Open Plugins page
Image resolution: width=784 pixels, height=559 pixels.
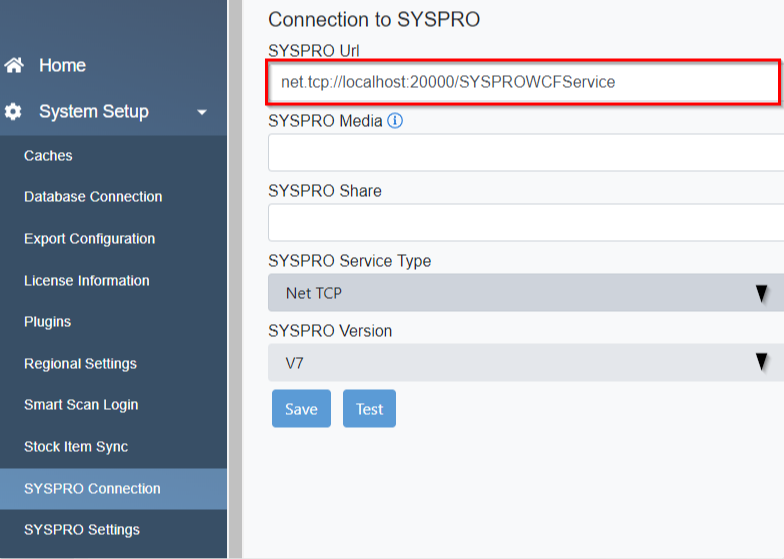48,322
